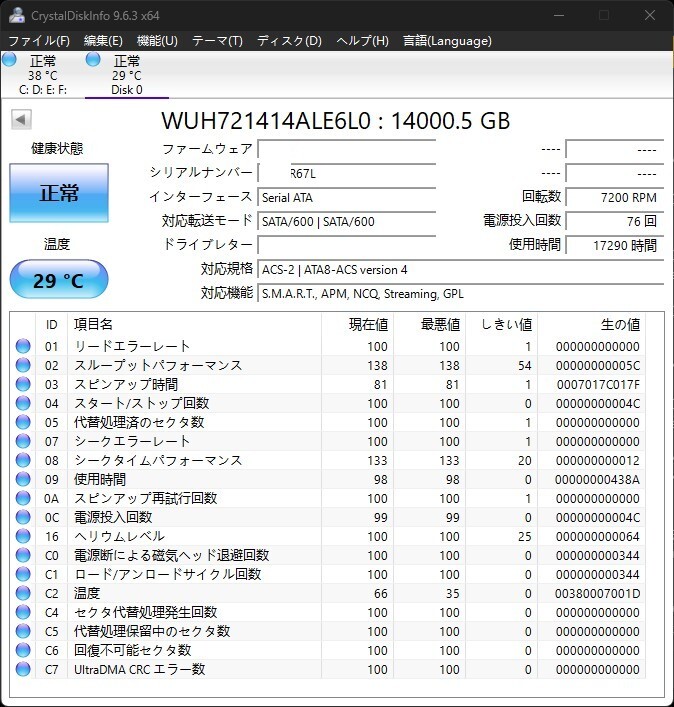Click the status orb for ID C2 row
The height and width of the screenshot is (707, 674).
click(23, 593)
